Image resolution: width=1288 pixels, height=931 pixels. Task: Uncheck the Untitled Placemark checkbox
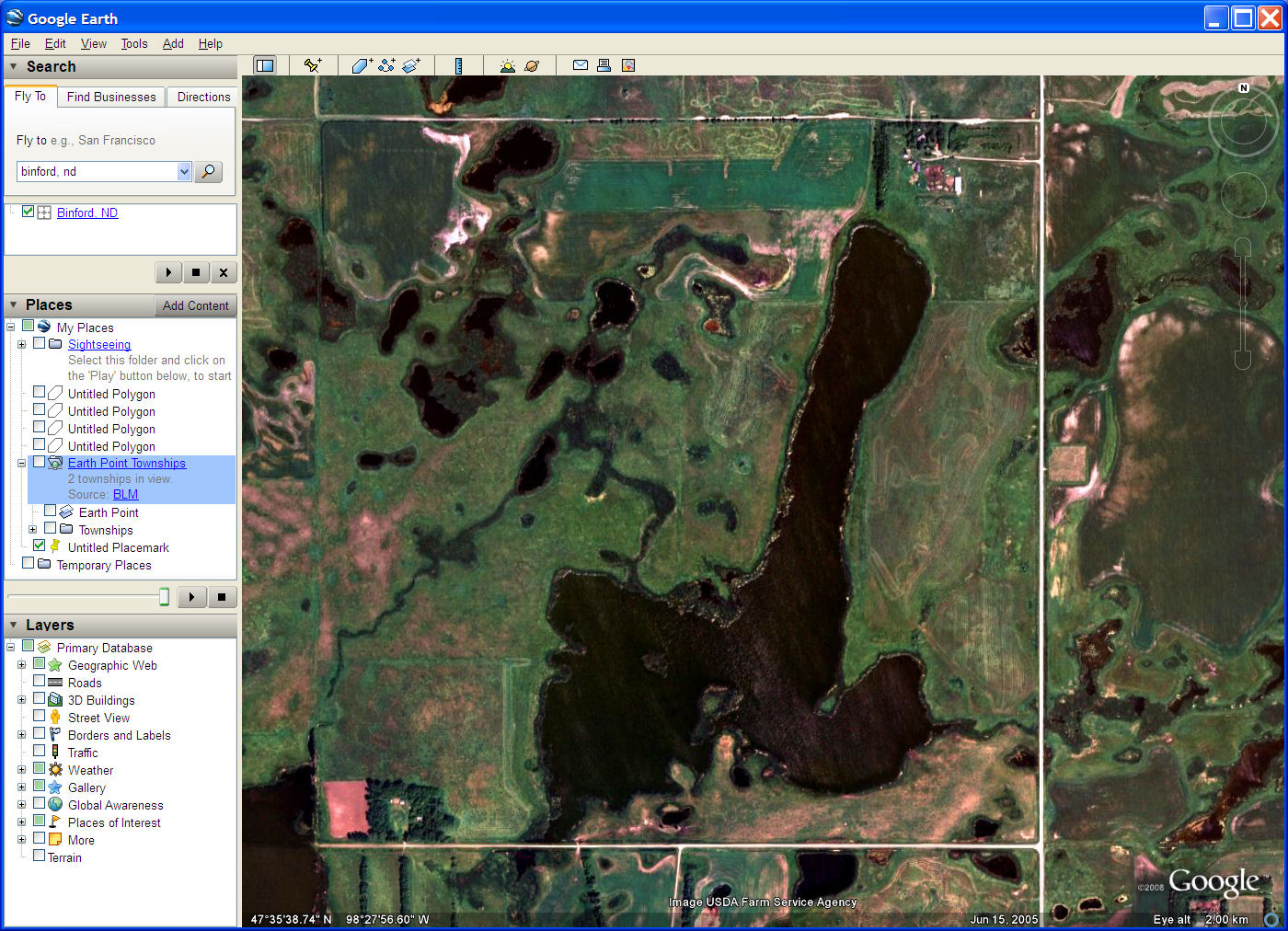[39, 546]
